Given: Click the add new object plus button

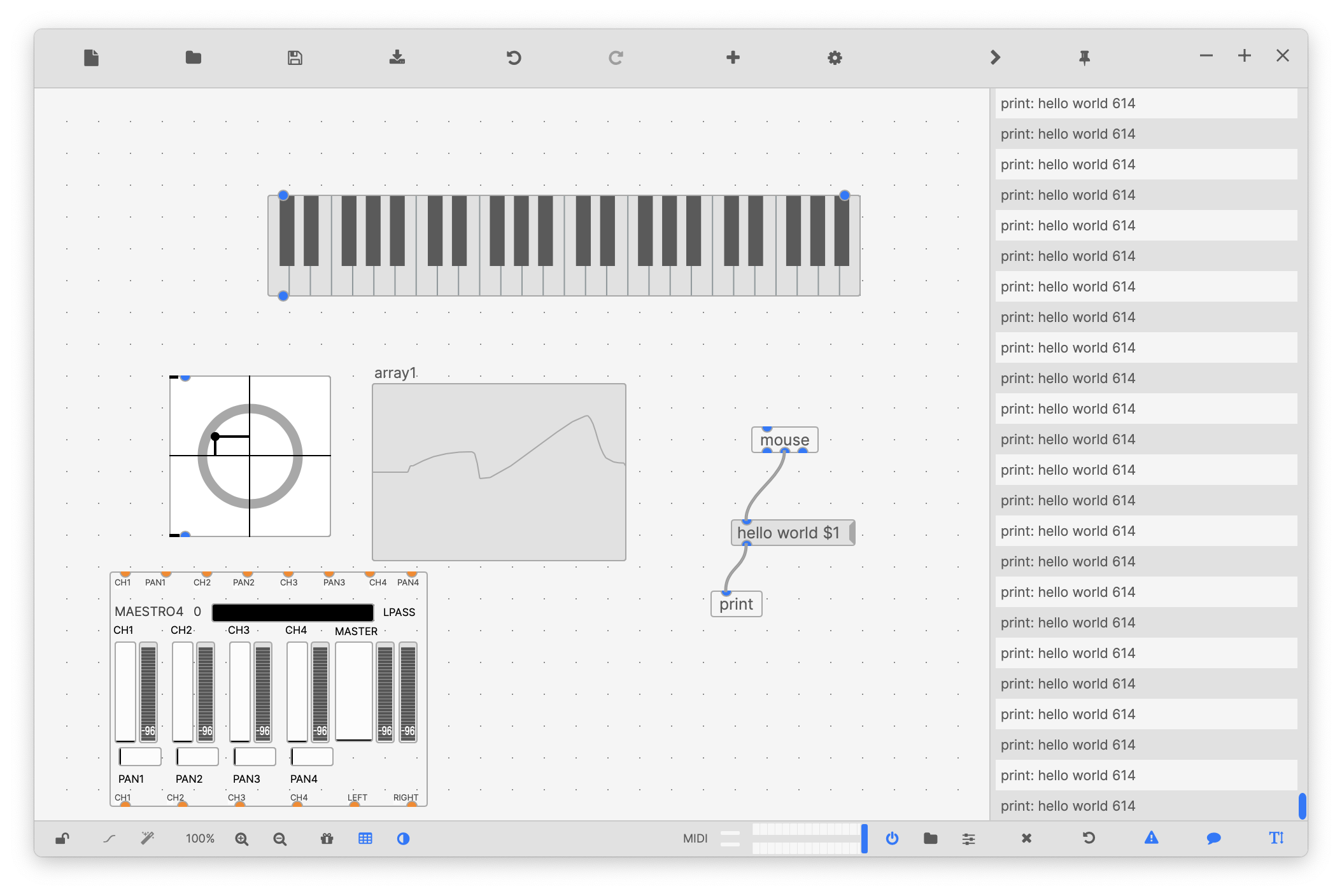Looking at the screenshot, I should click(733, 55).
